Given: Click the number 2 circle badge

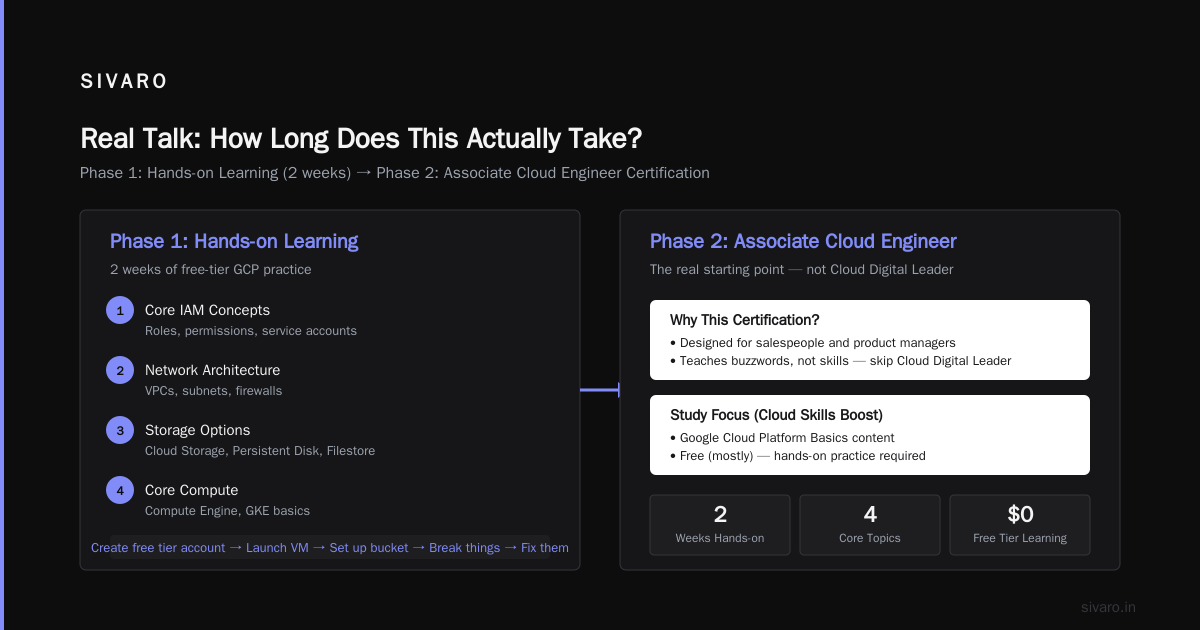Looking at the screenshot, I should tap(120, 370).
